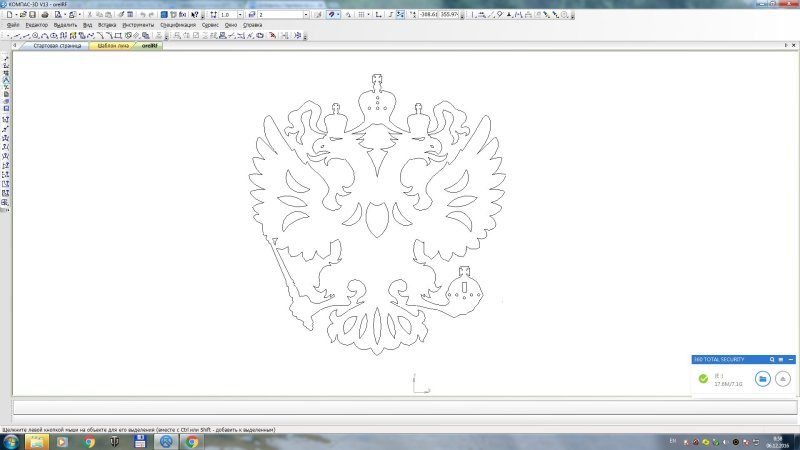
Task: Click the X coordinate input field
Action: pos(431,15)
